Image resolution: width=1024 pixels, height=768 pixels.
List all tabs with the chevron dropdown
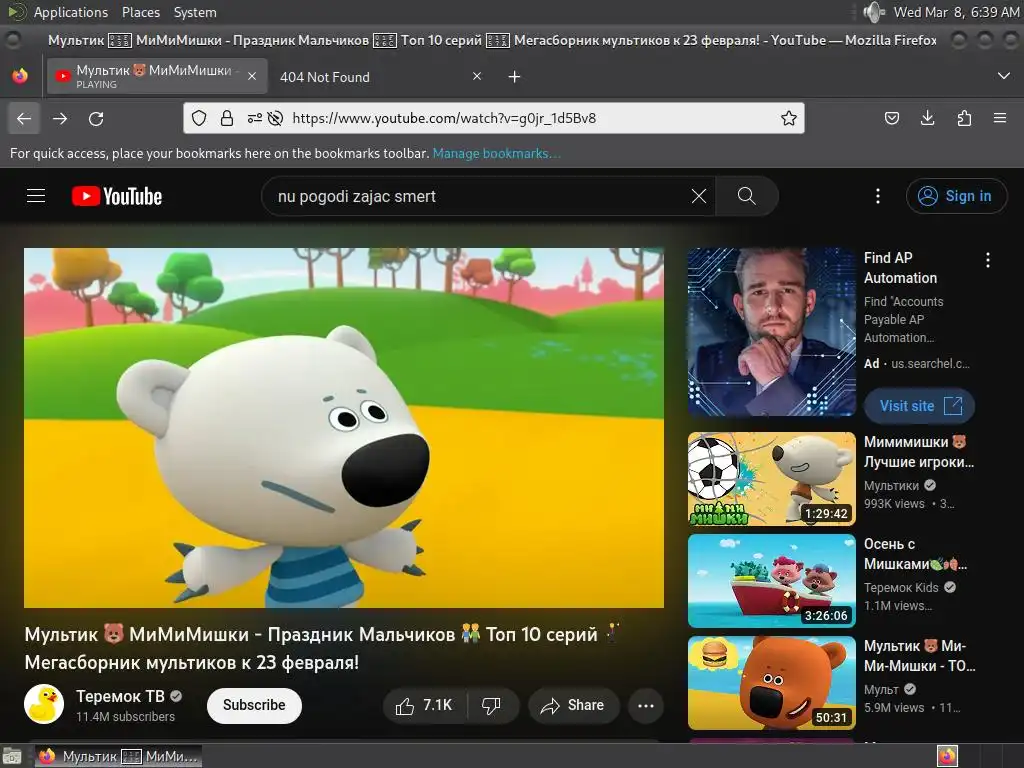coord(1004,76)
